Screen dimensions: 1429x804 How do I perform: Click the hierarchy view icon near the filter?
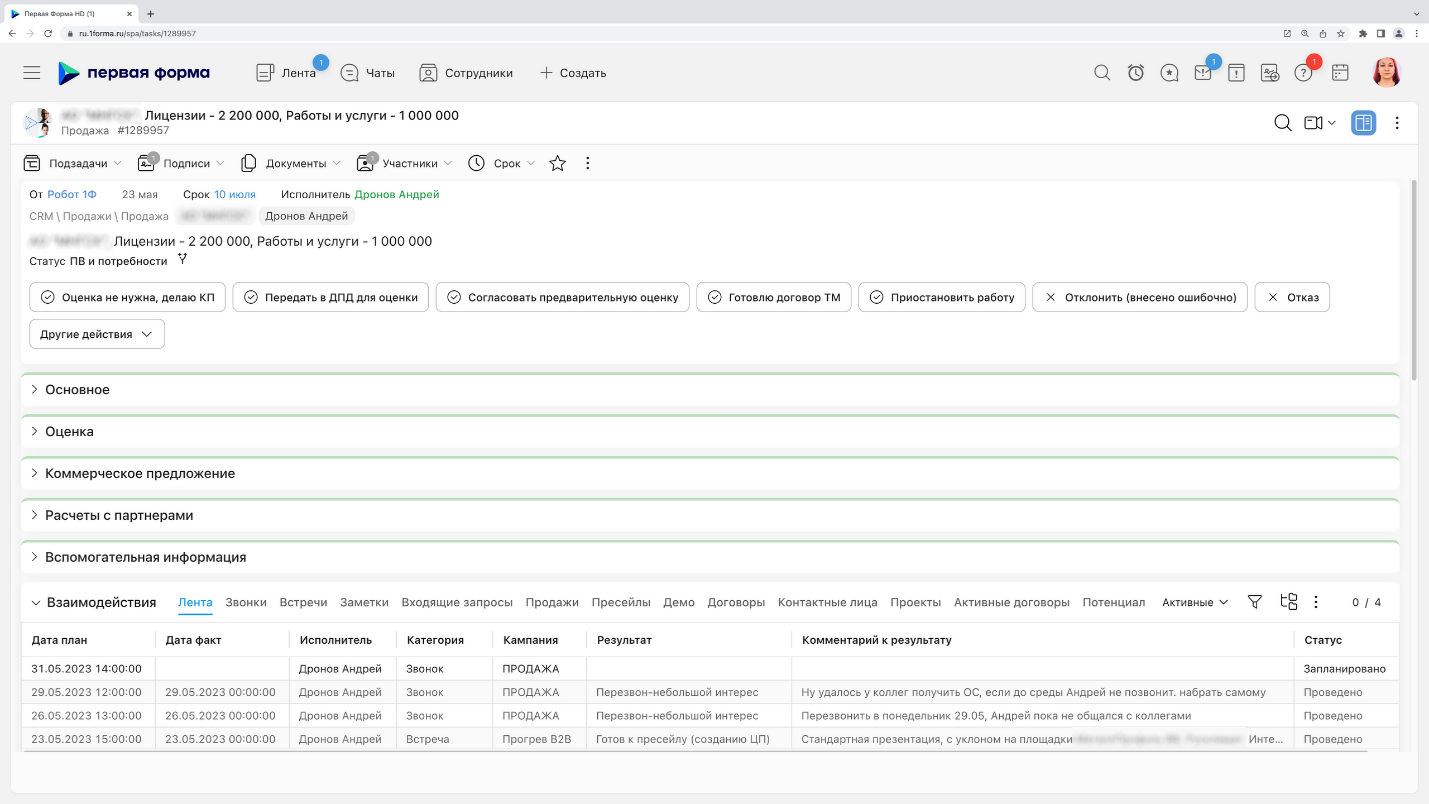pyautogui.click(x=1288, y=602)
